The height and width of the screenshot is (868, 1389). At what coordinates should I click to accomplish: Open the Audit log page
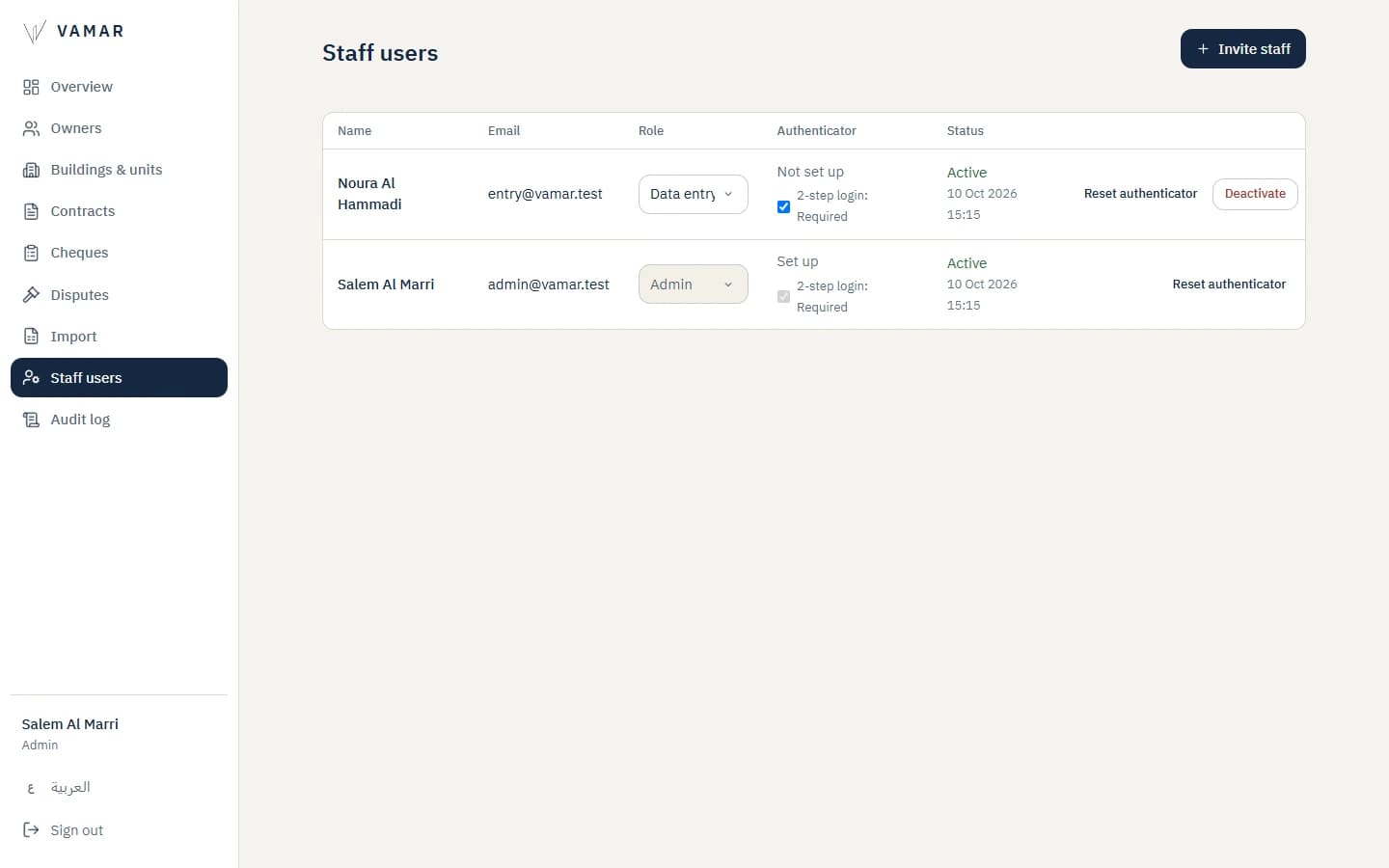pos(119,420)
